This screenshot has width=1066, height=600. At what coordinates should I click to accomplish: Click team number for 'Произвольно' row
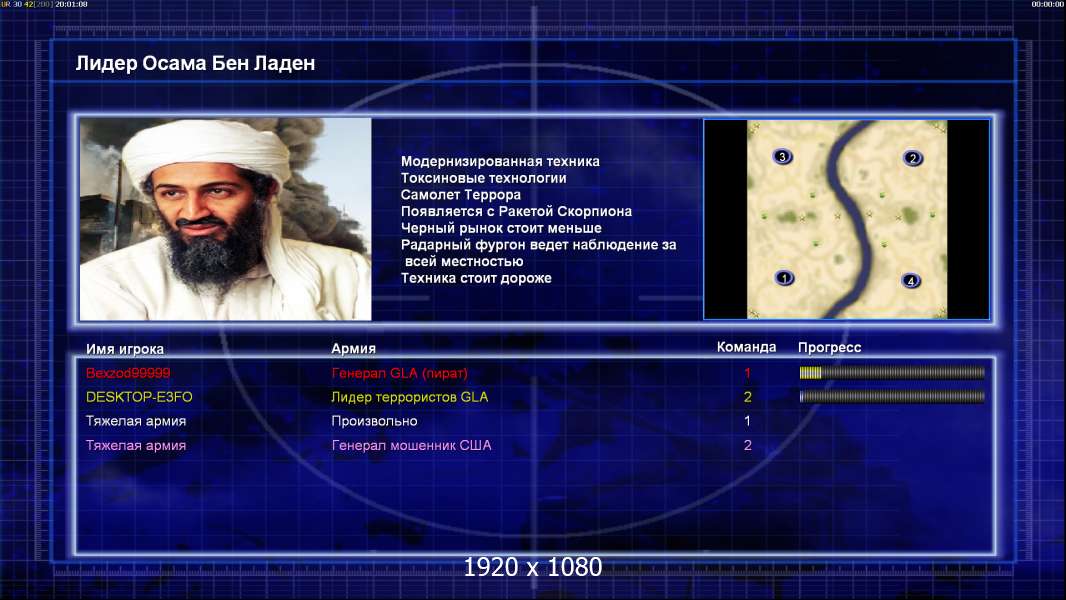[x=747, y=421]
